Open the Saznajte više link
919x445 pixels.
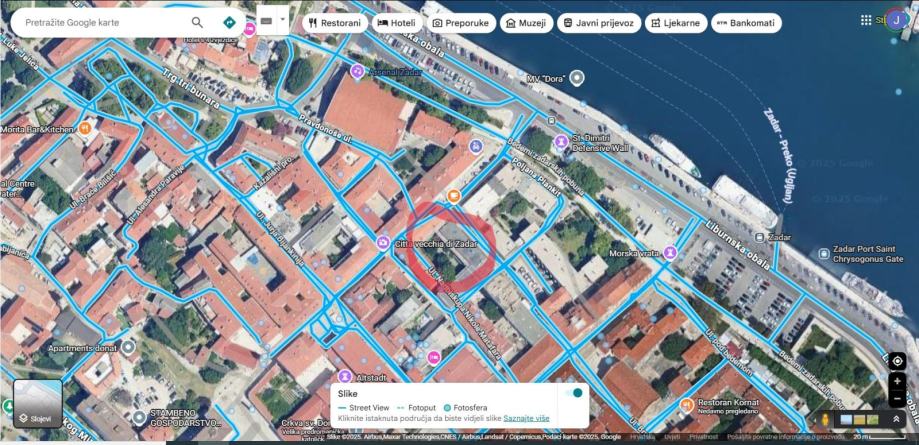click(528, 419)
